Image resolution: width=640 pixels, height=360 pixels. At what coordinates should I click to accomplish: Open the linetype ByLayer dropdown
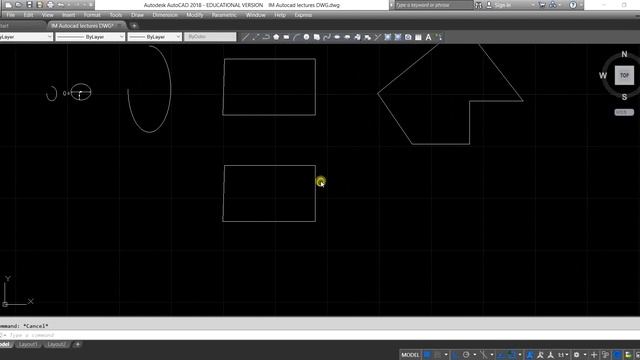pos(90,37)
